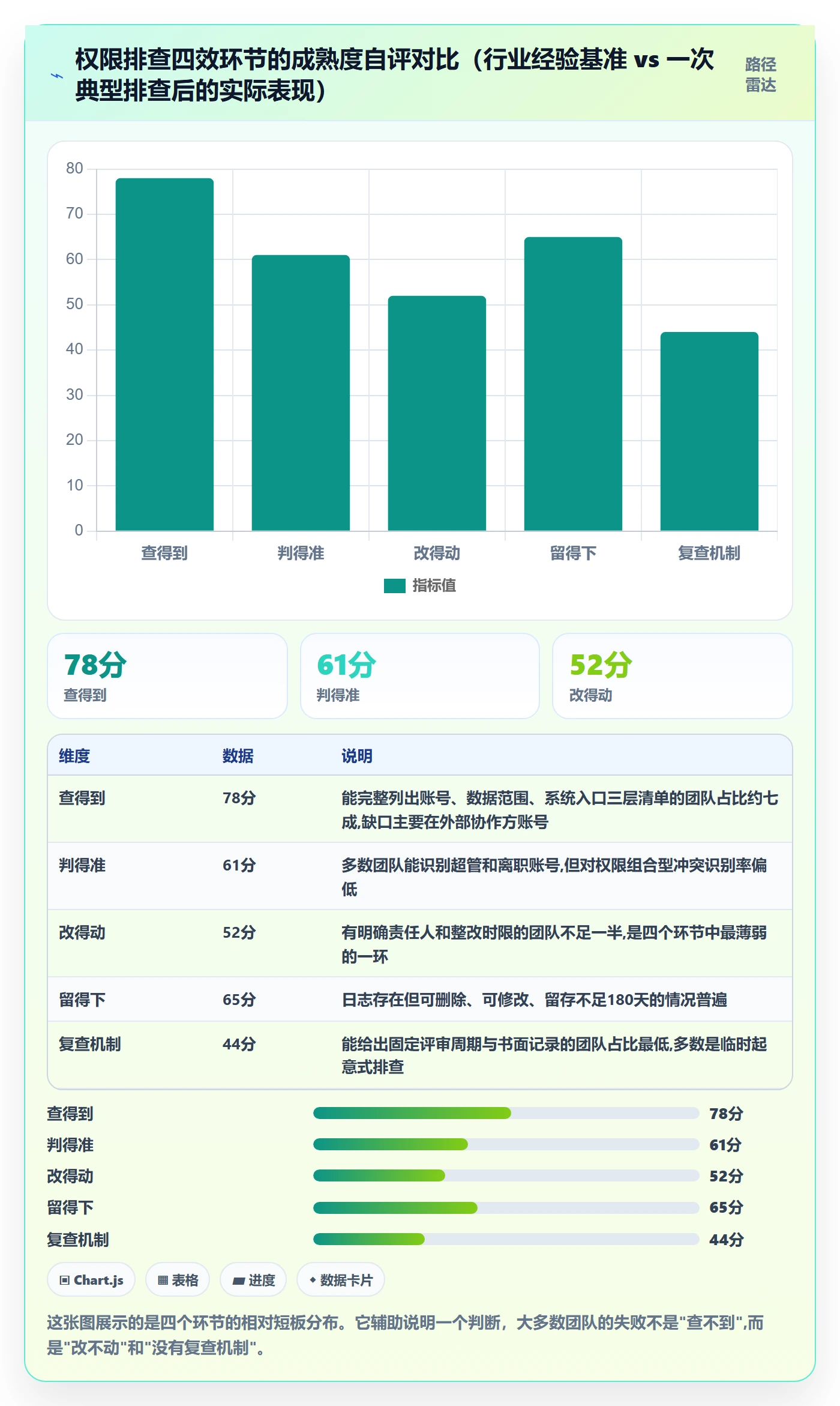Select the 复查机制 table row label
Screen dimensions: 840x1406
90,1044
